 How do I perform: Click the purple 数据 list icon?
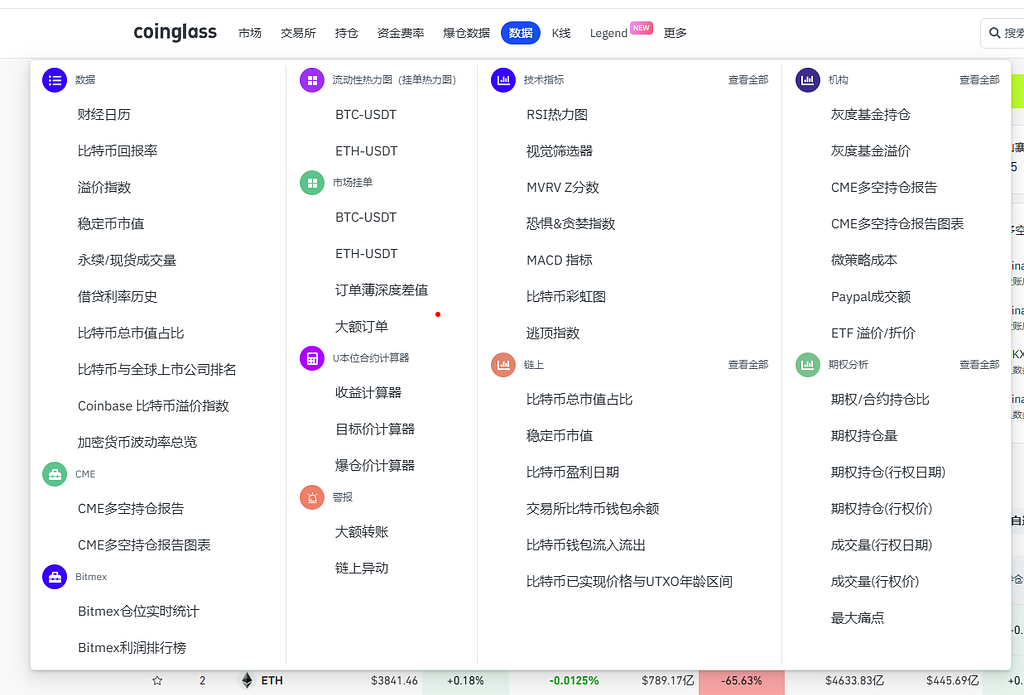54,80
